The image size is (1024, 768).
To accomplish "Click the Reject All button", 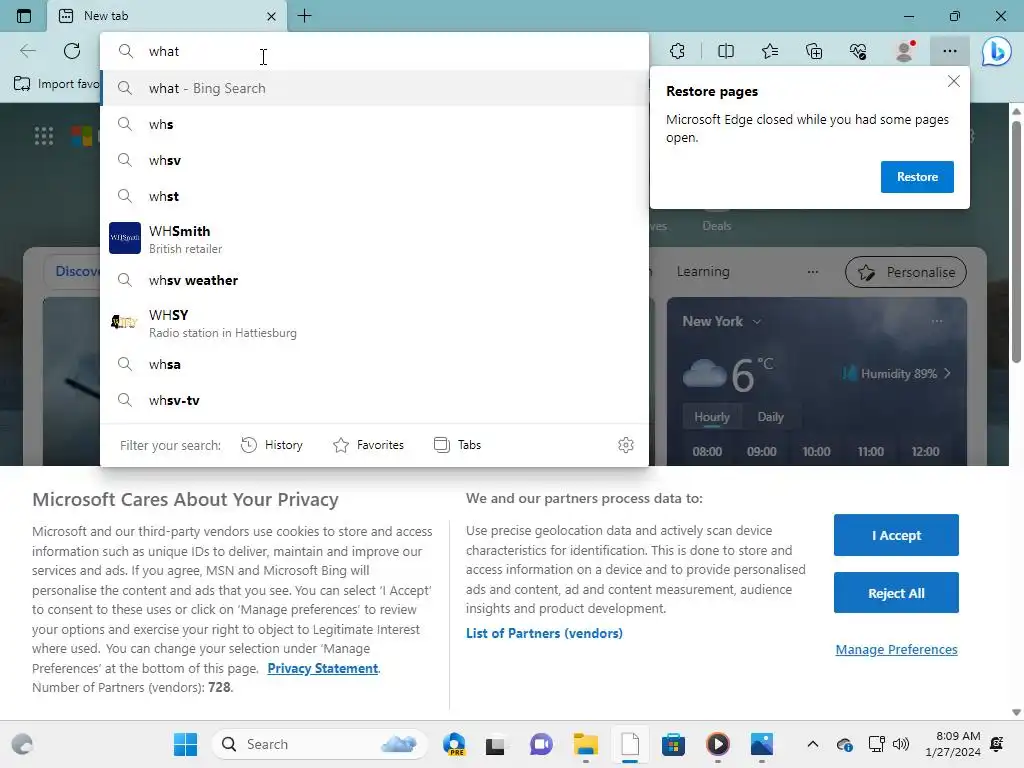I will (x=896, y=593).
